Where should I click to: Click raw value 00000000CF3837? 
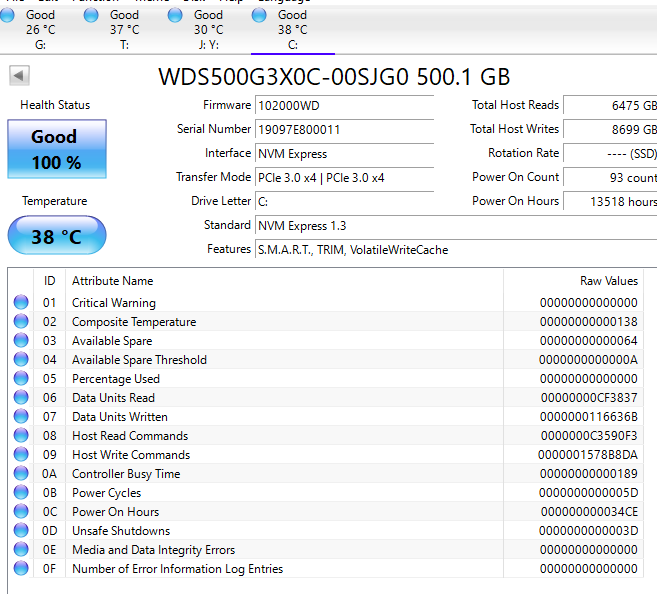589,398
